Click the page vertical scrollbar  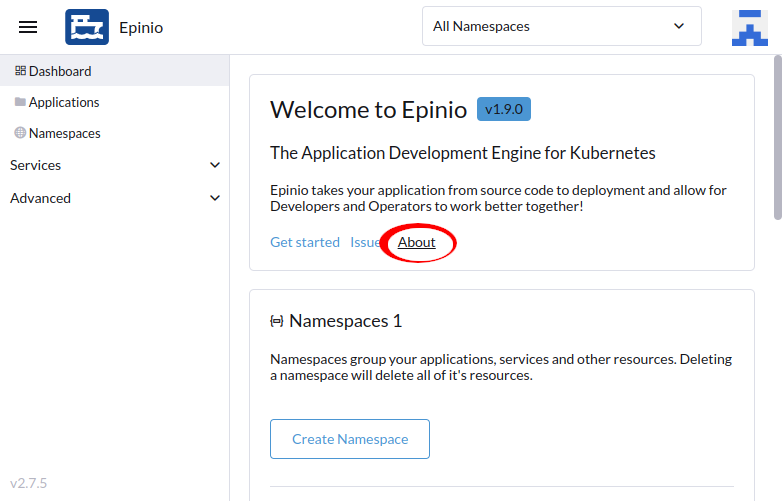point(778,137)
